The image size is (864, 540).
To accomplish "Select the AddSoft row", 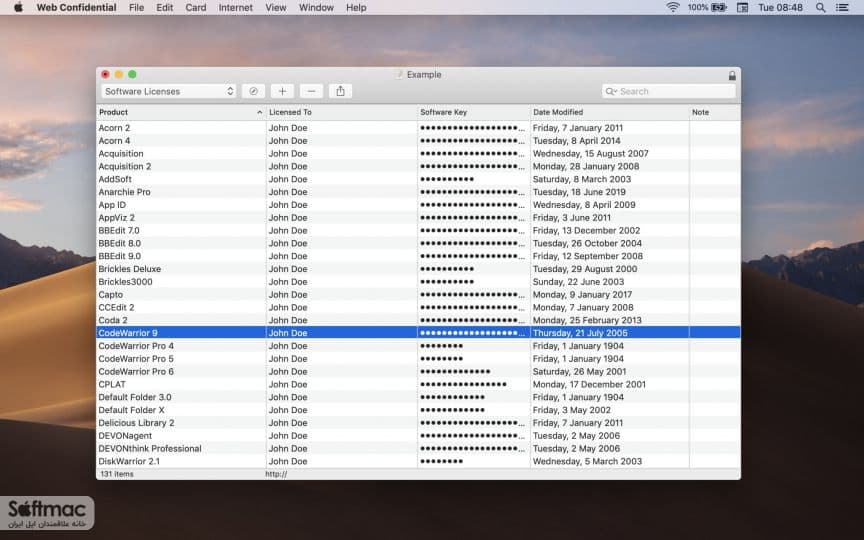I will click(x=418, y=179).
